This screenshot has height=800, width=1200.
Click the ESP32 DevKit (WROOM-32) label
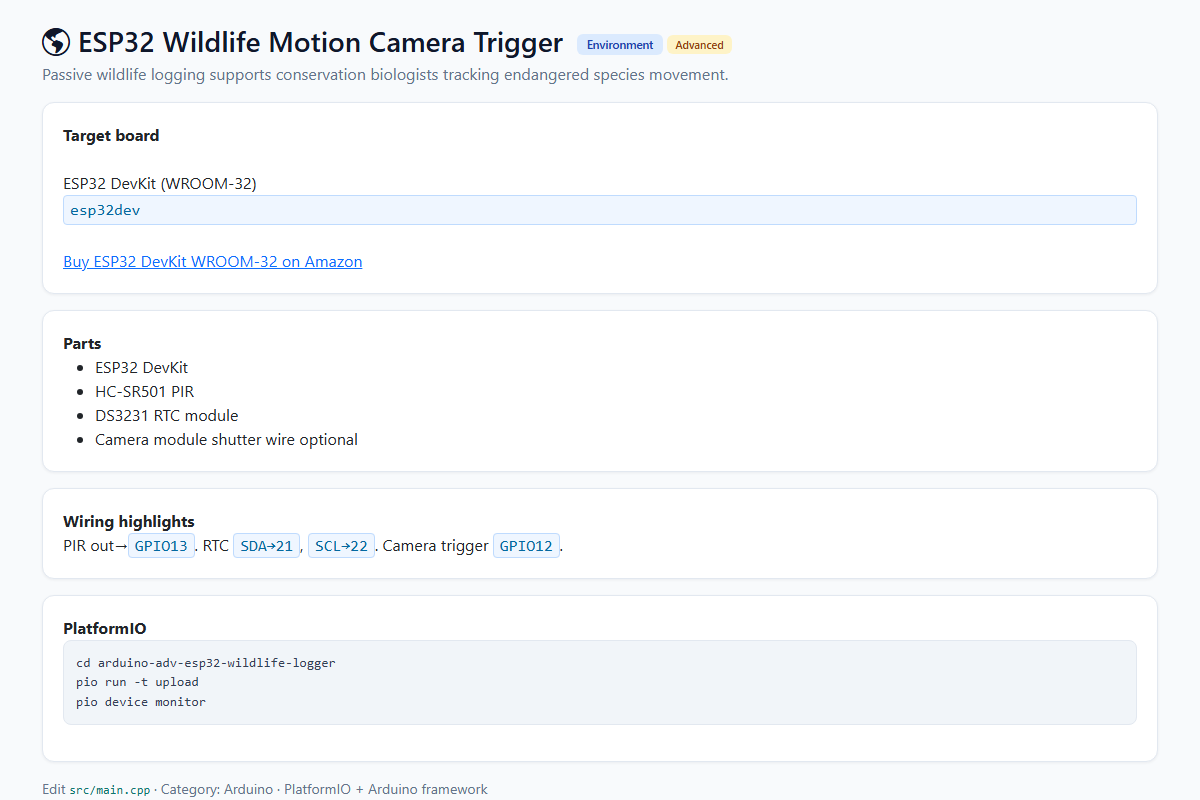(x=160, y=184)
